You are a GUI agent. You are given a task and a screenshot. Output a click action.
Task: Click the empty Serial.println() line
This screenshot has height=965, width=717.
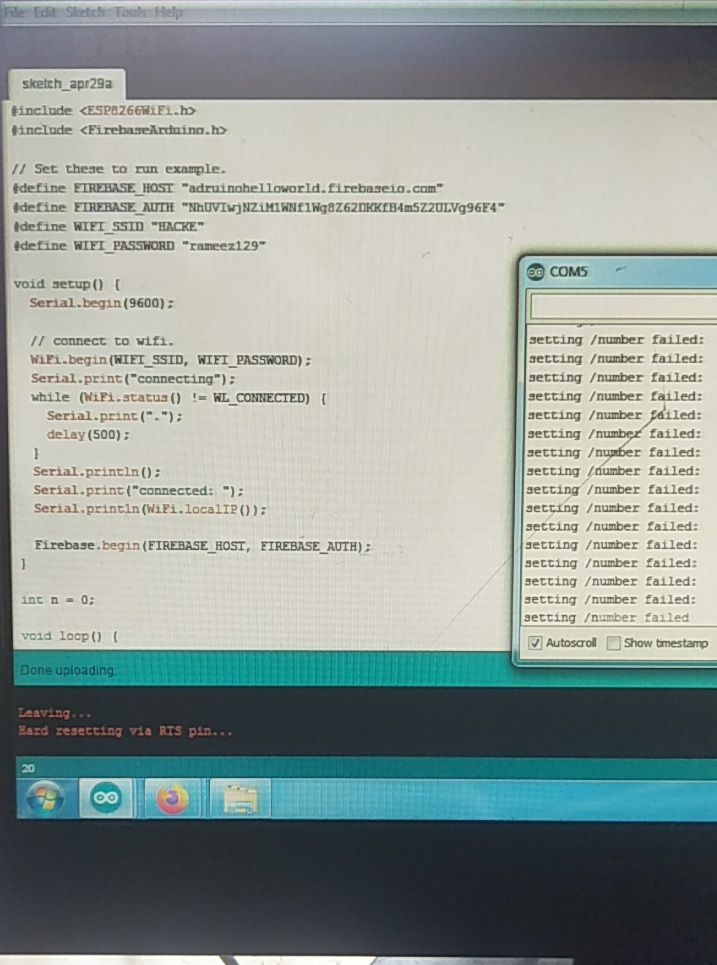point(97,472)
